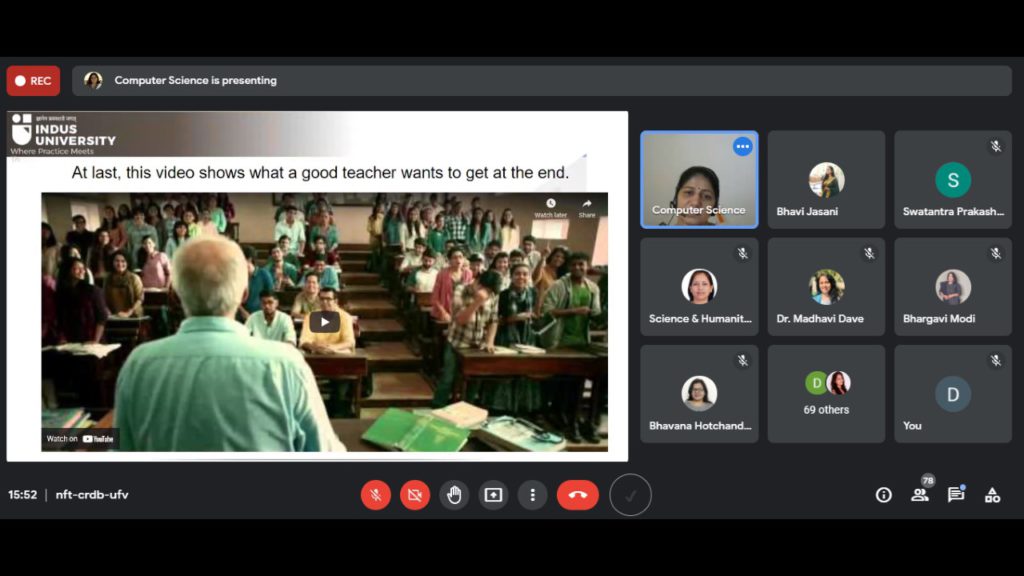This screenshot has height=576, width=1024.
Task: Toggle the camera off button
Action: pyautogui.click(x=415, y=495)
